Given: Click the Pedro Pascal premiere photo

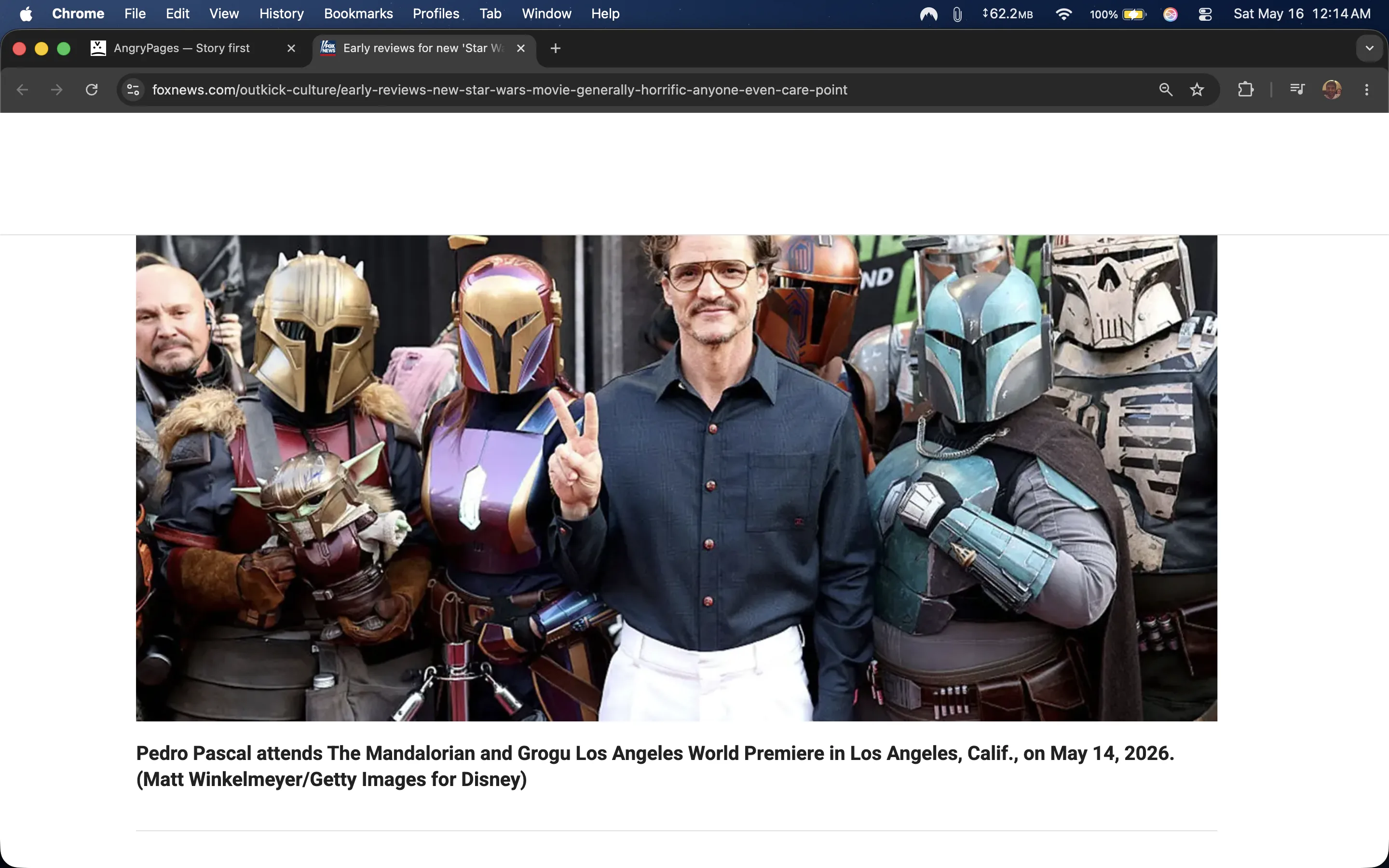Looking at the screenshot, I should [676, 477].
